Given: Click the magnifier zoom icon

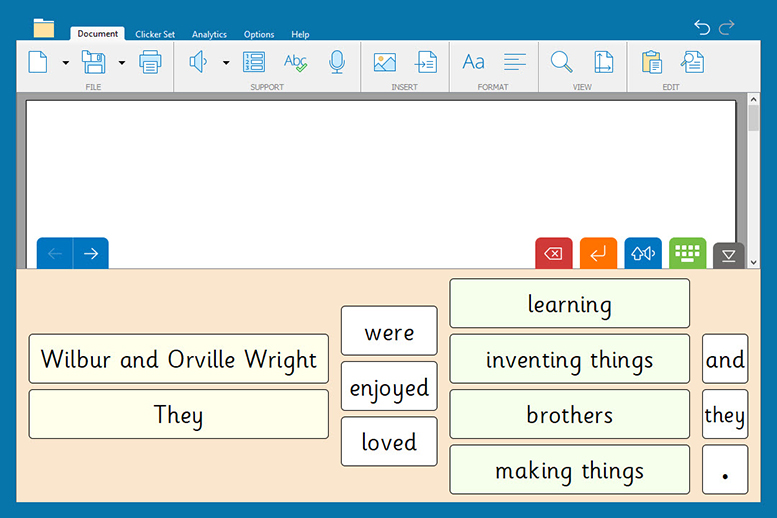Looking at the screenshot, I should (562, 63).
